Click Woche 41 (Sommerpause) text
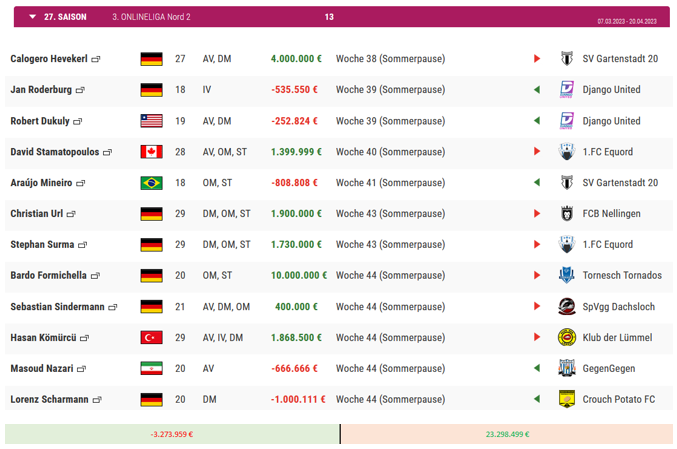Image resolution: width=677 pixels, height=449 pixels. point(390,183)
